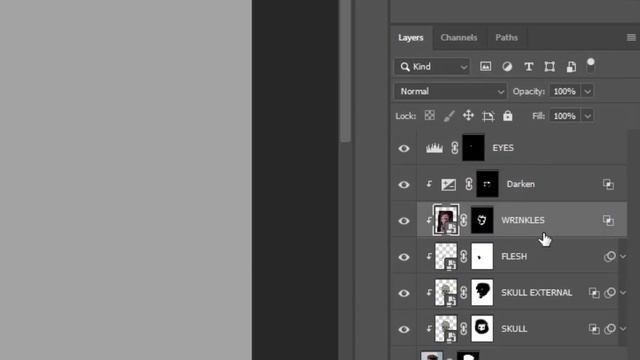The image size is (640, 360).
Task: Hide the EYES layer
Action: coord(404,149)
